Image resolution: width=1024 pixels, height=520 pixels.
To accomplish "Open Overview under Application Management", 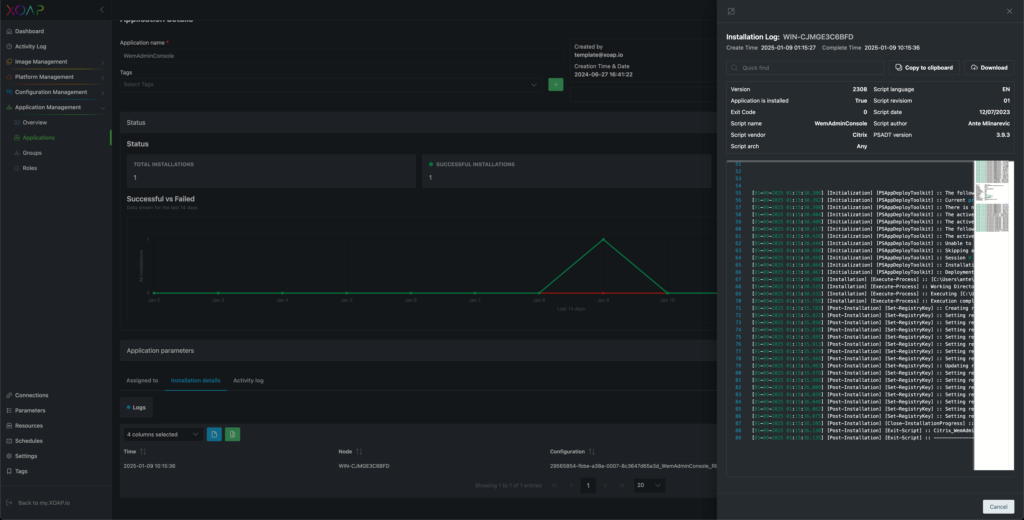I will click(x=35, y=123).
